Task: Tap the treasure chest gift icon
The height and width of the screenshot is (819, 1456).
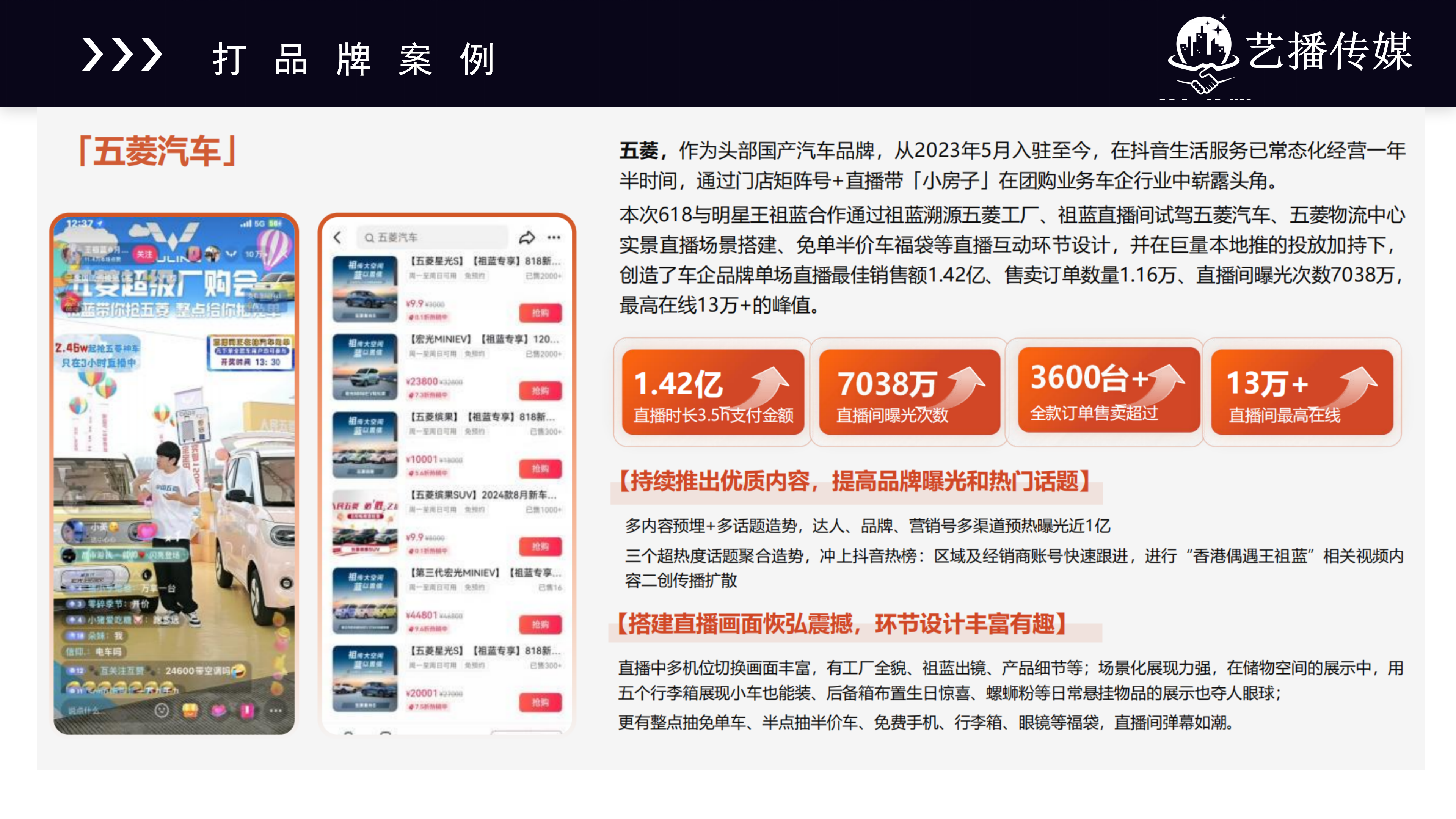Action: click(x=190, y=711)
